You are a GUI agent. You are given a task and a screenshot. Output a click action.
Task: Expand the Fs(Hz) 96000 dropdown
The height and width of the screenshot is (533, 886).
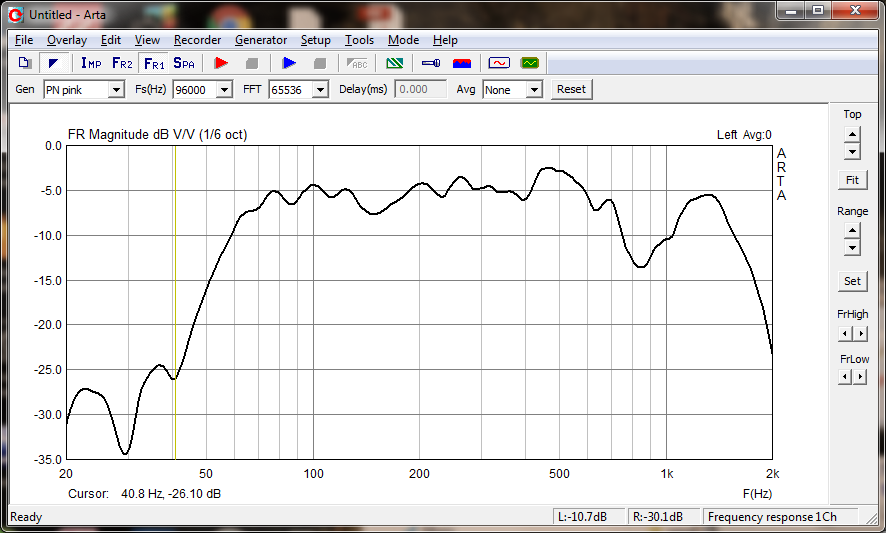point(224,90)
